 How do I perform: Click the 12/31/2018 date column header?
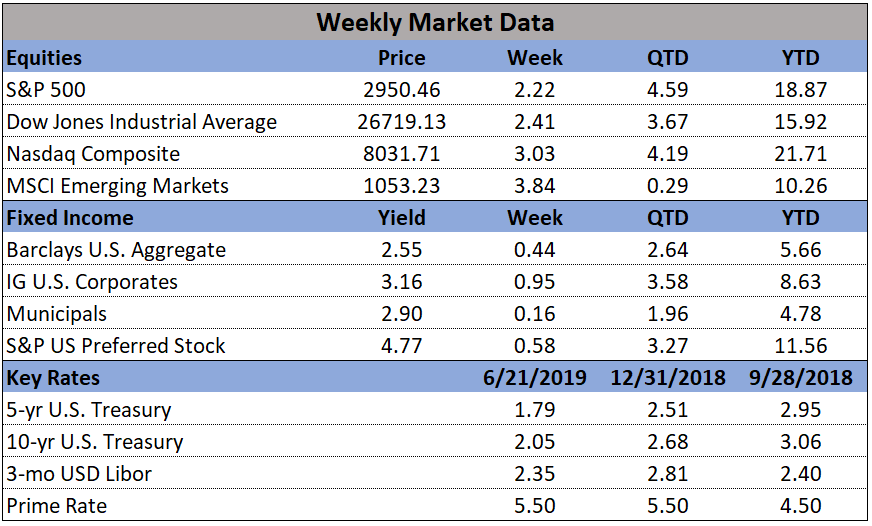(x=667, y=378)
